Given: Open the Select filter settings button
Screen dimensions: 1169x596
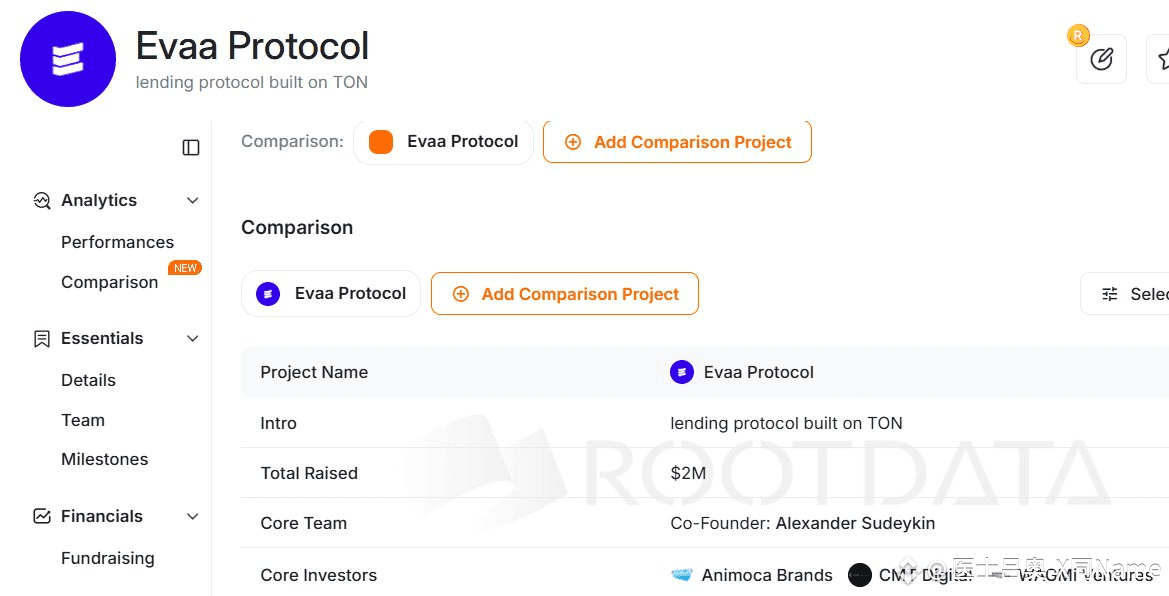Looking at the screenshot, I should [x=1130, y=294].
